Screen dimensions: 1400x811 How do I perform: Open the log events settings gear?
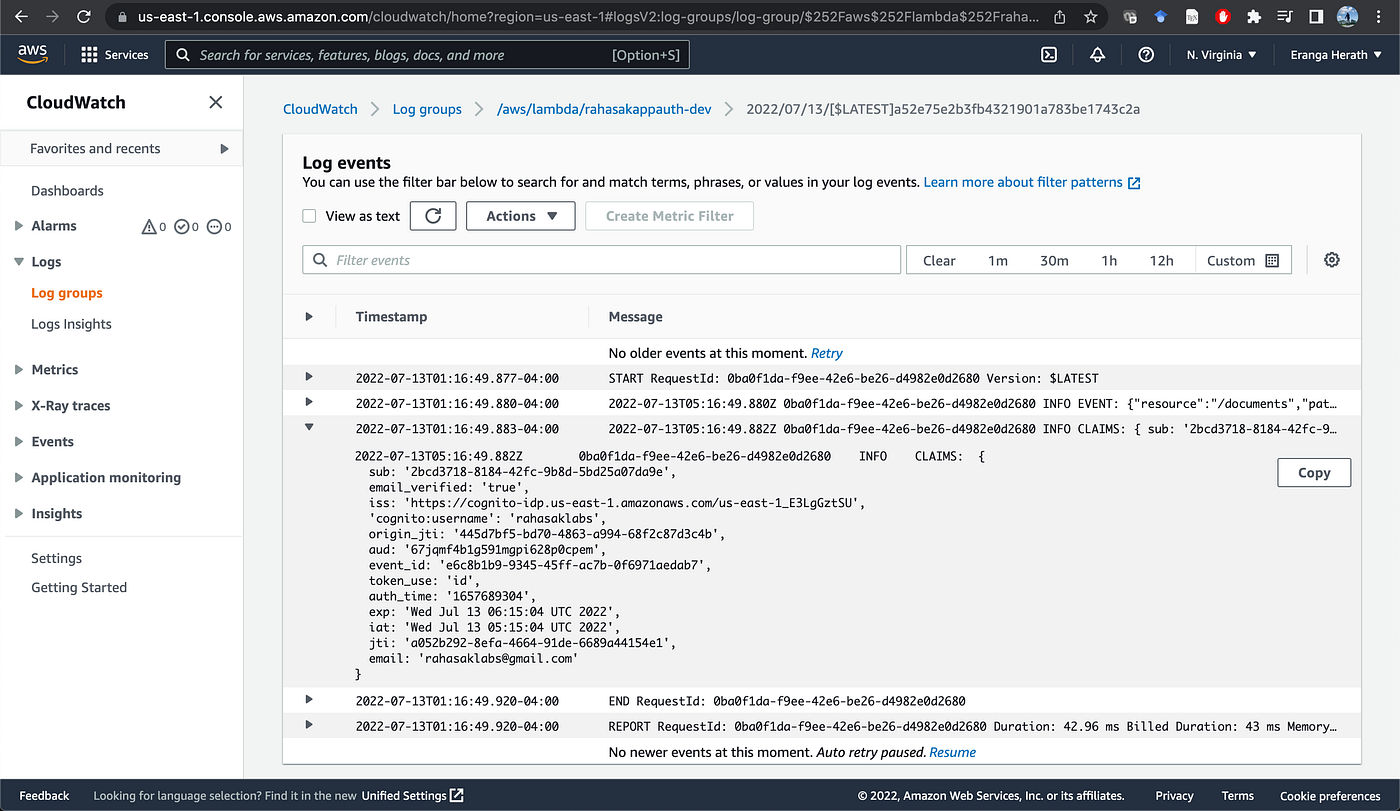tap(1332, 260)
